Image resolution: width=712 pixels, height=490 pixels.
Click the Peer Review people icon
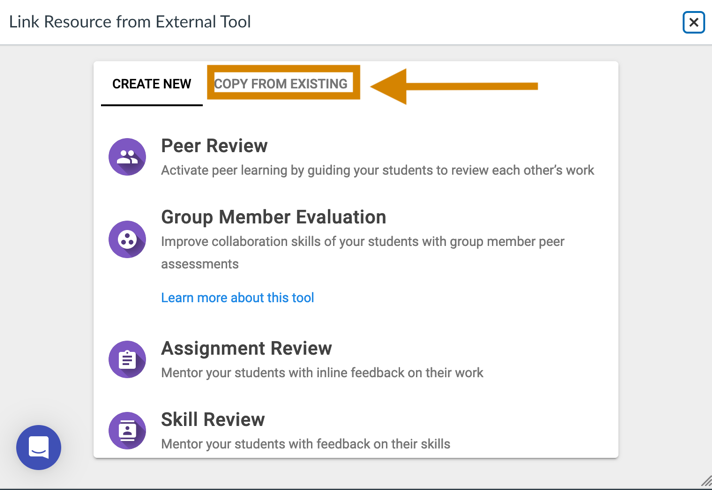(x=127, y=157)
